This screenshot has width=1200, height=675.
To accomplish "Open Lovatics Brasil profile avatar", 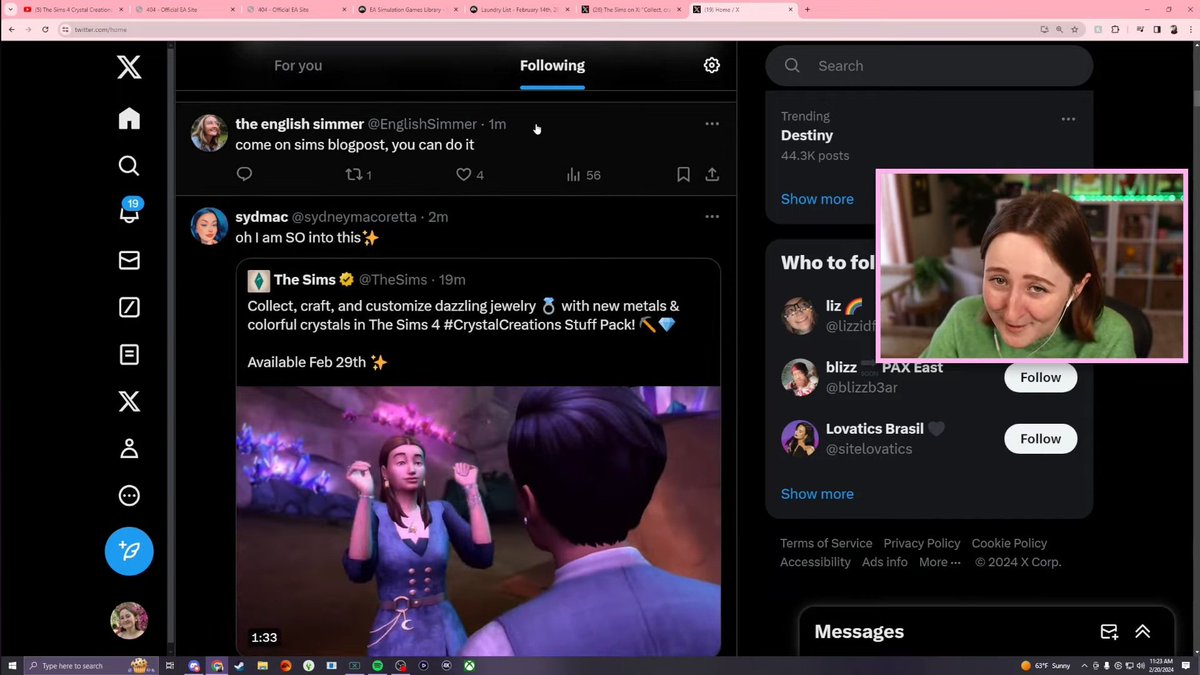I will [x=799, y=438].
